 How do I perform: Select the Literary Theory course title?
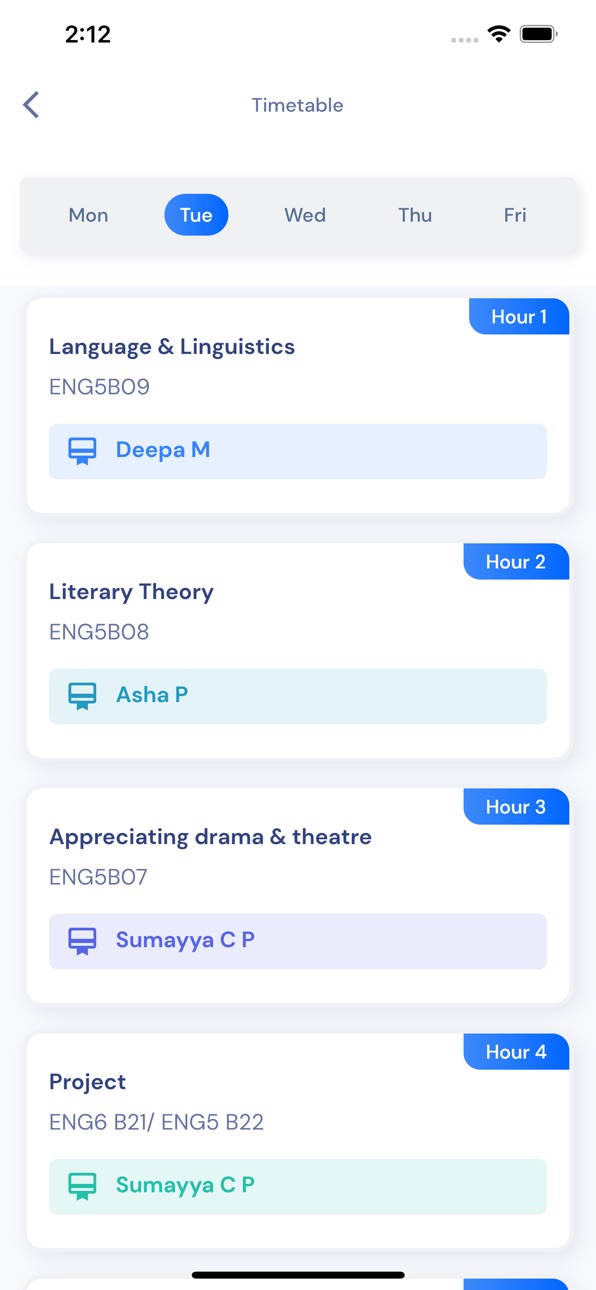[x=131, y=592]
